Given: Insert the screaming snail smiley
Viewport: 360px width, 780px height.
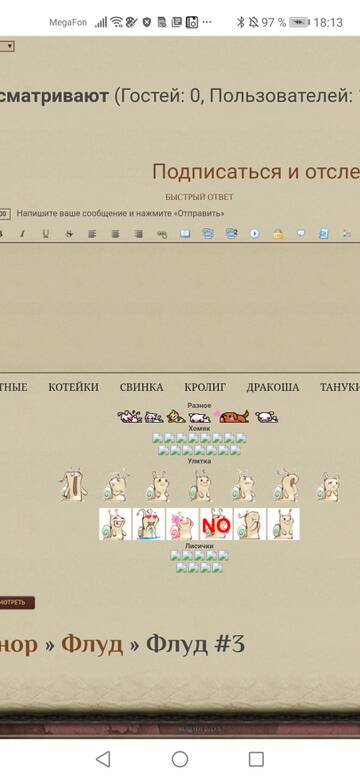Looking at the screenshot, I should tap(73, 485).
